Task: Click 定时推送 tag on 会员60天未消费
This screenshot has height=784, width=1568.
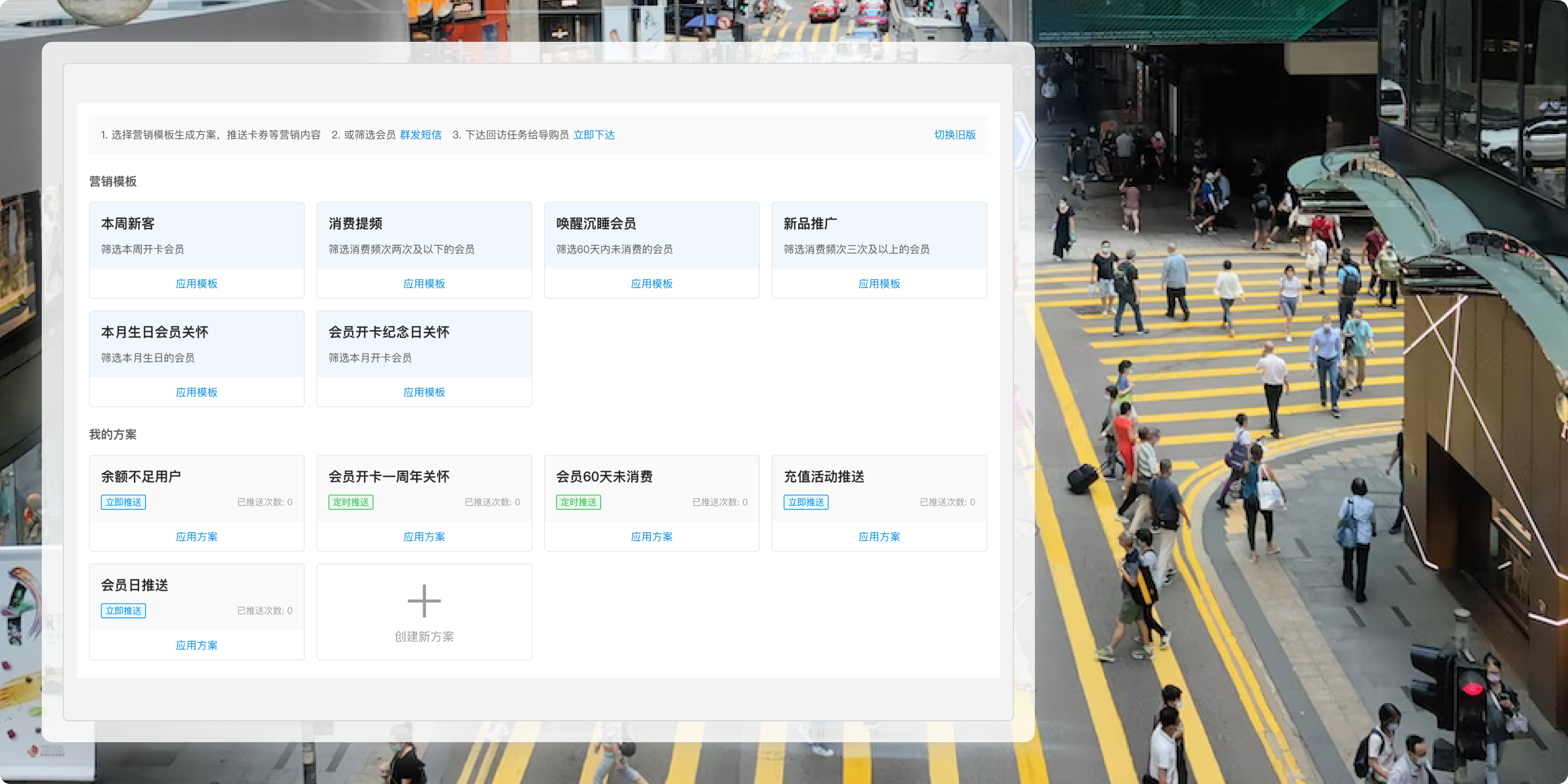Action: point(578,502)
